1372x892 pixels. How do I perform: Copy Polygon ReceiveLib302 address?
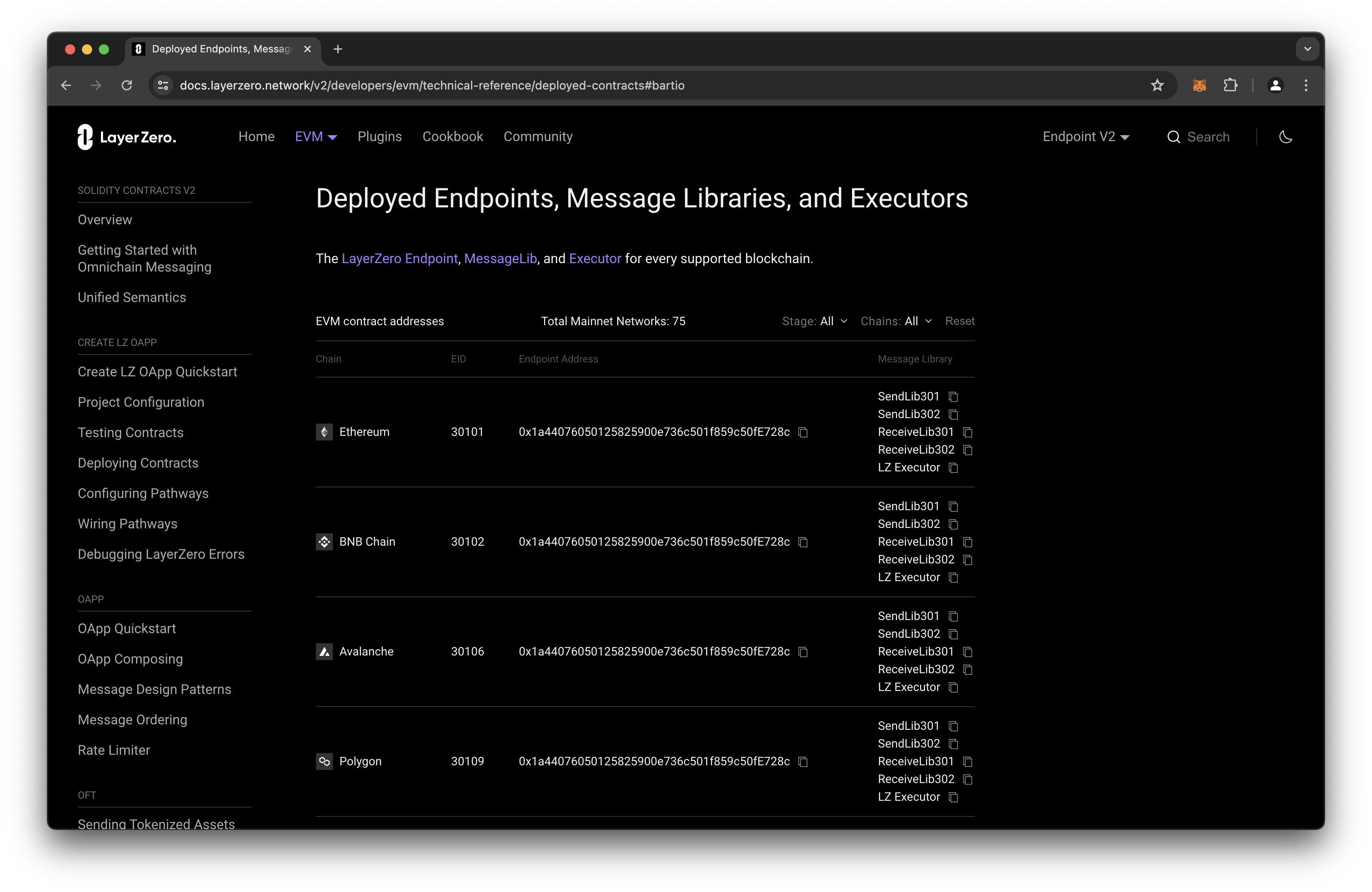click(x=968, y=780)
